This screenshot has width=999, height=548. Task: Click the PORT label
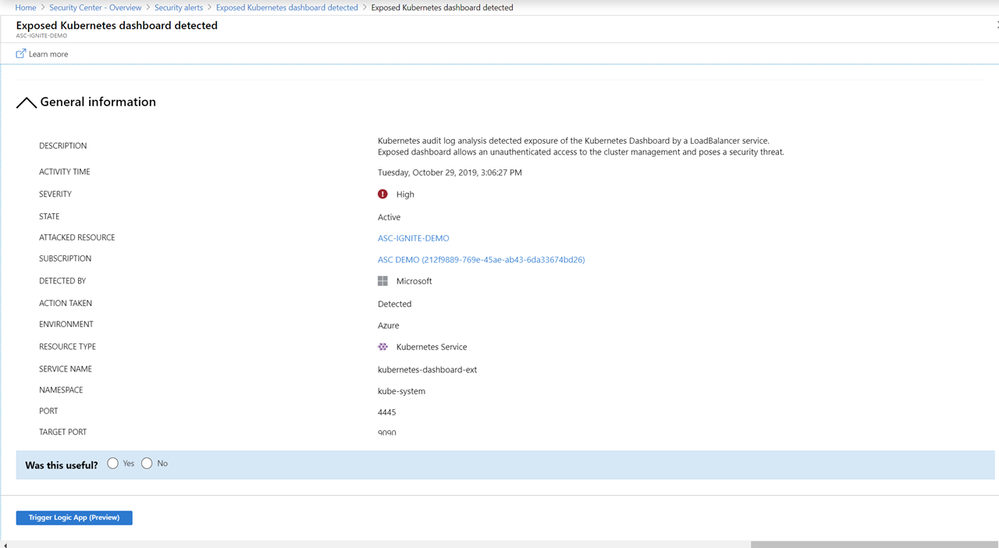(x=48, y=411)
